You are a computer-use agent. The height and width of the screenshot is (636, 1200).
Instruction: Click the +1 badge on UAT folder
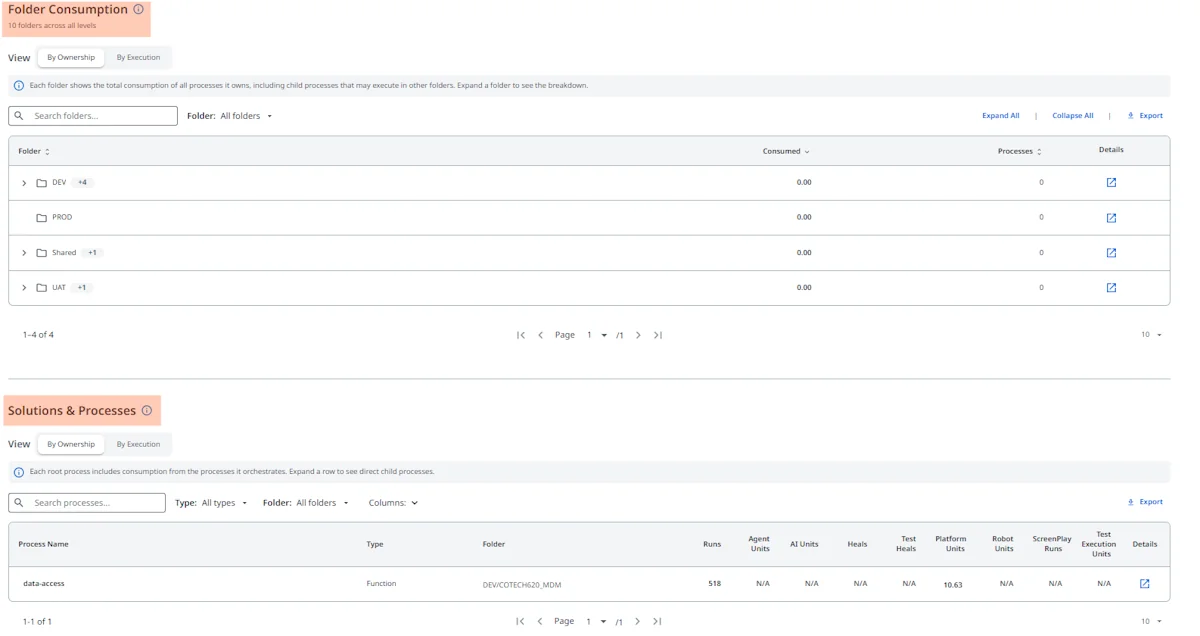coord(82,288)
